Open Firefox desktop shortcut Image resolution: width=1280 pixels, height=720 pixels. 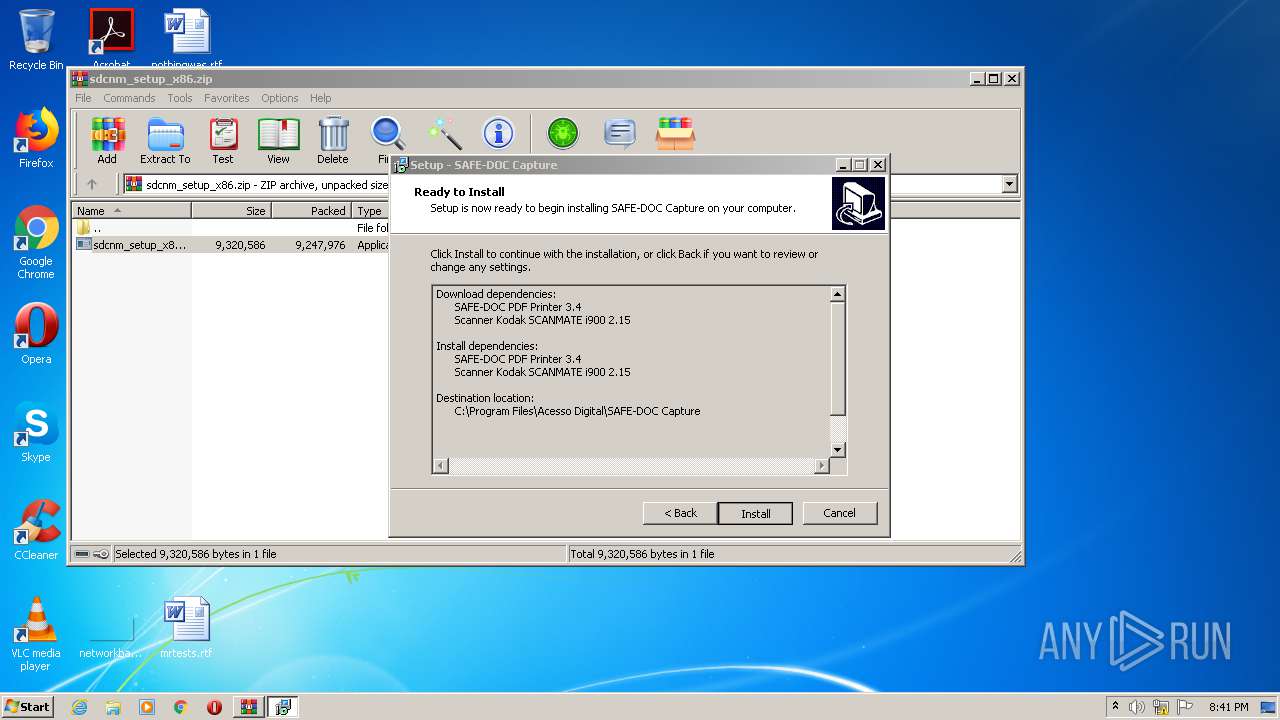coord(36,138)
